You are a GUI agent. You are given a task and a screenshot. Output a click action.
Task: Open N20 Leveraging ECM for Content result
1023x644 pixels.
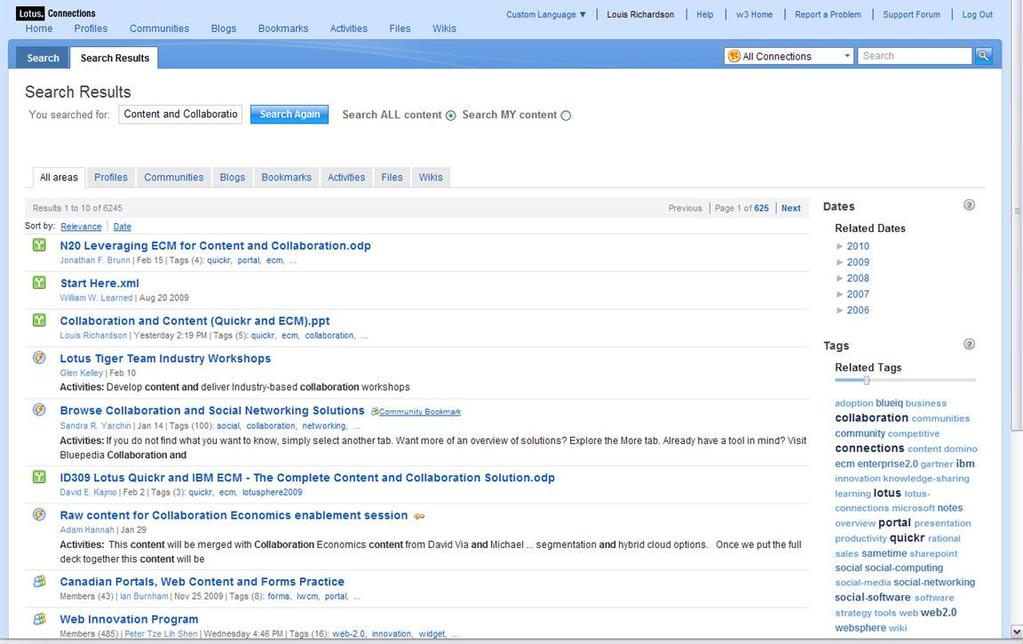215,246
